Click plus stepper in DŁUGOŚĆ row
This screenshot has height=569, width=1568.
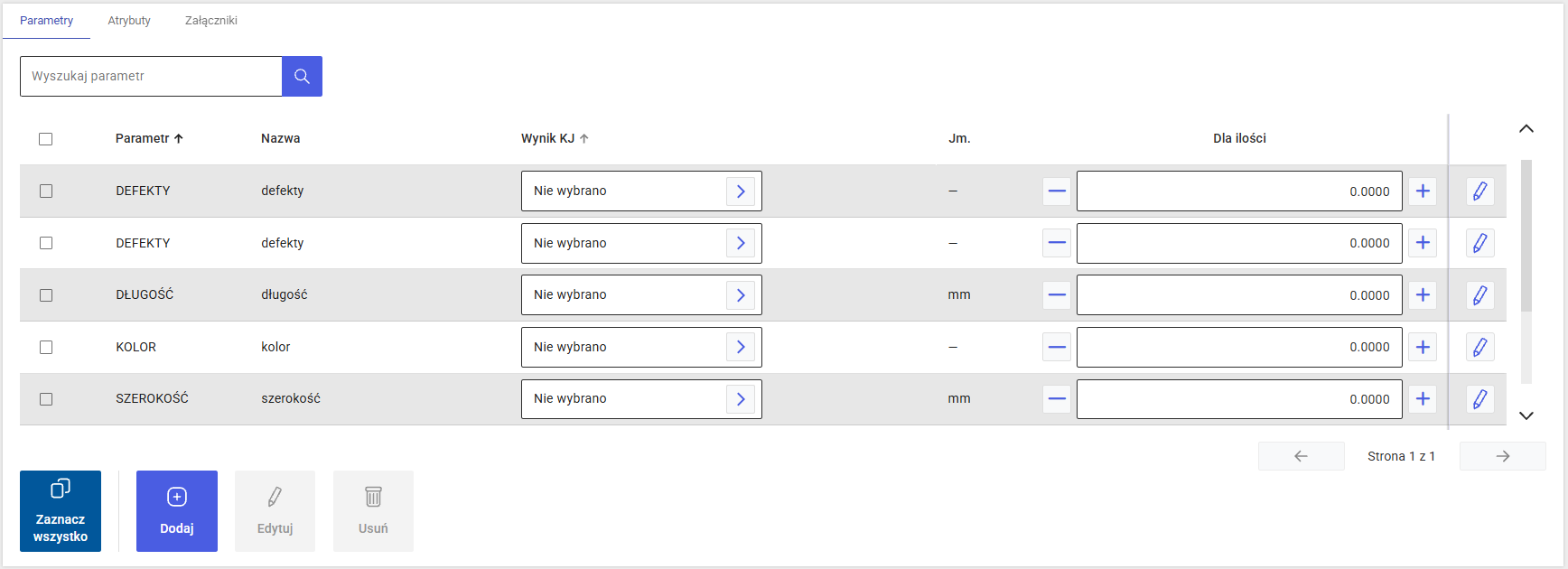point(1423,295)
